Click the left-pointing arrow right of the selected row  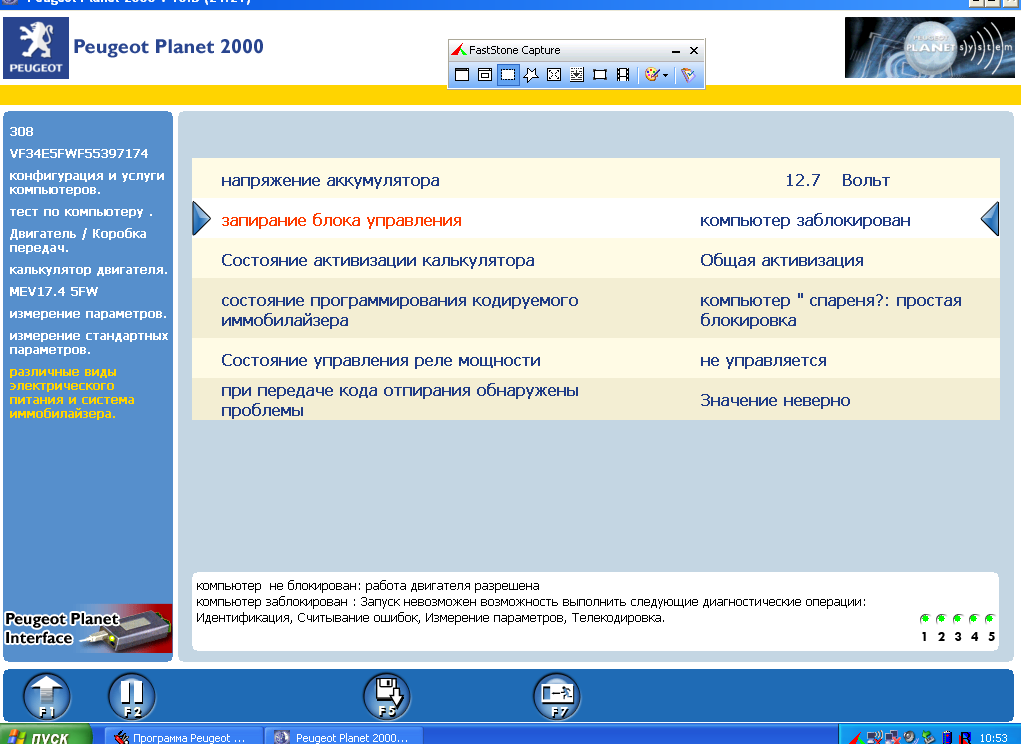(990, 219)
